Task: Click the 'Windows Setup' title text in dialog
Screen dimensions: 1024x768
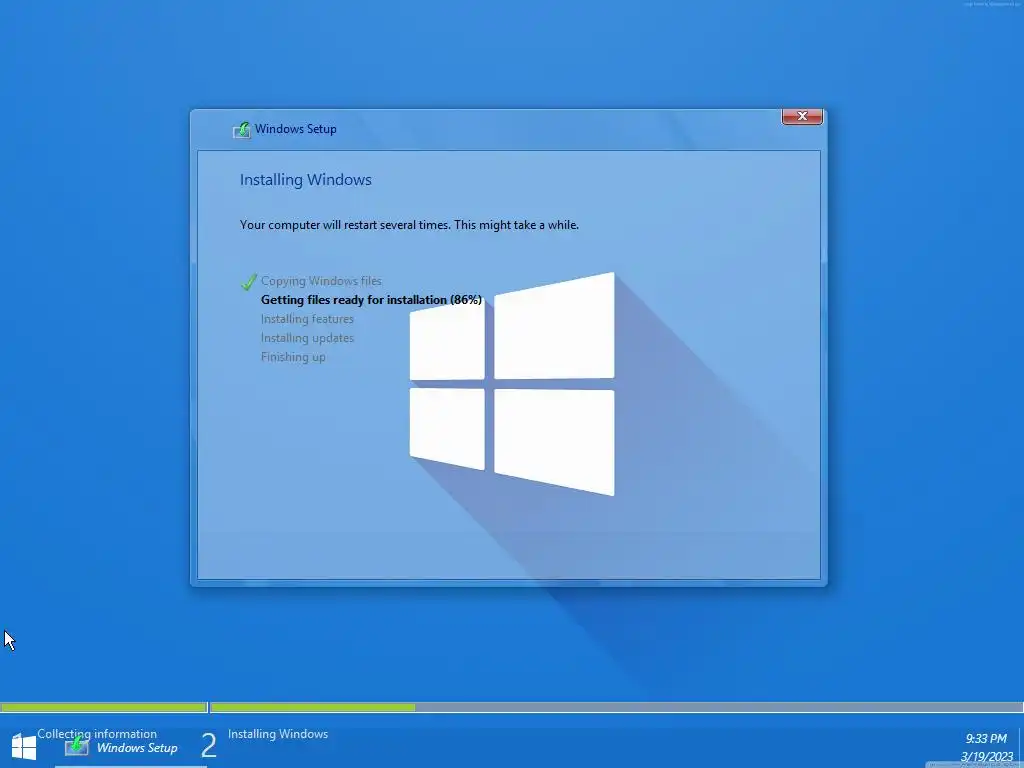Action: tap(295, 129)
